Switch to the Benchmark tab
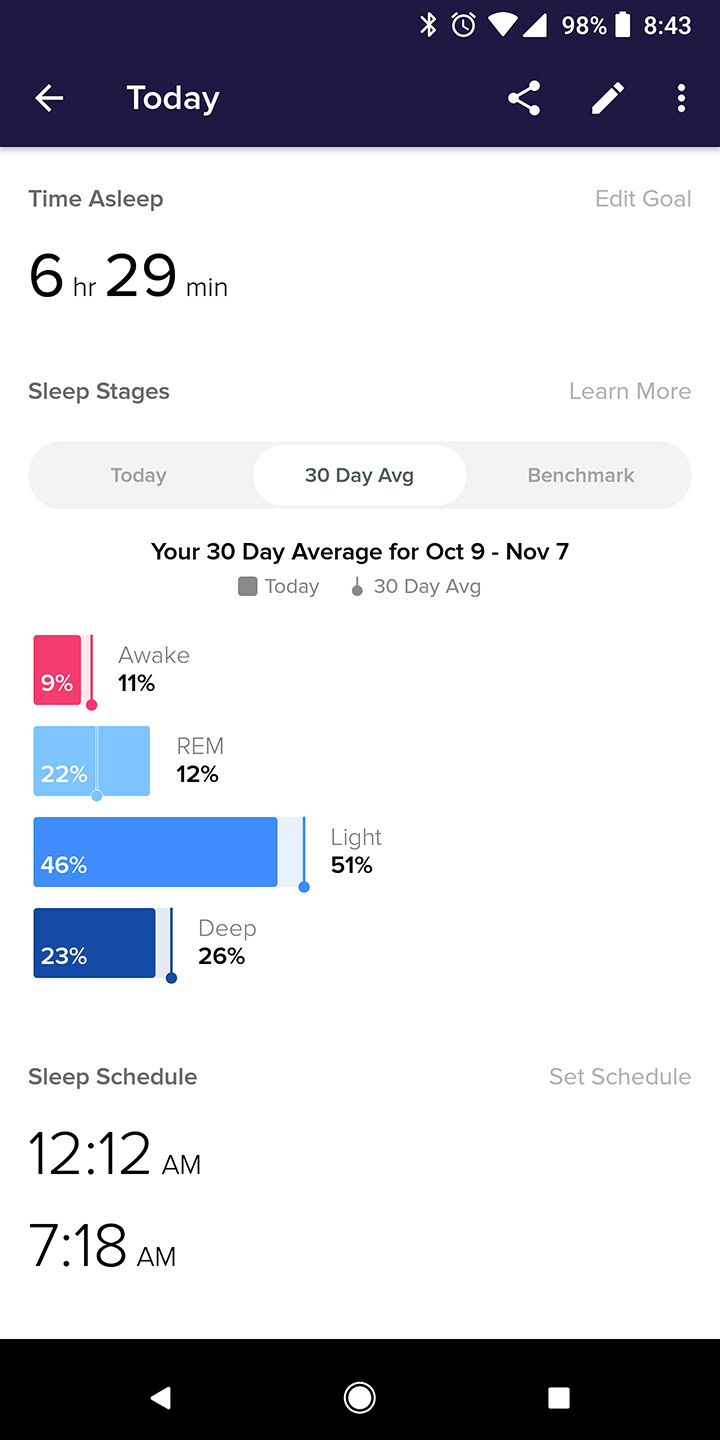The image size is (720, 1440). tap(580, 475)
